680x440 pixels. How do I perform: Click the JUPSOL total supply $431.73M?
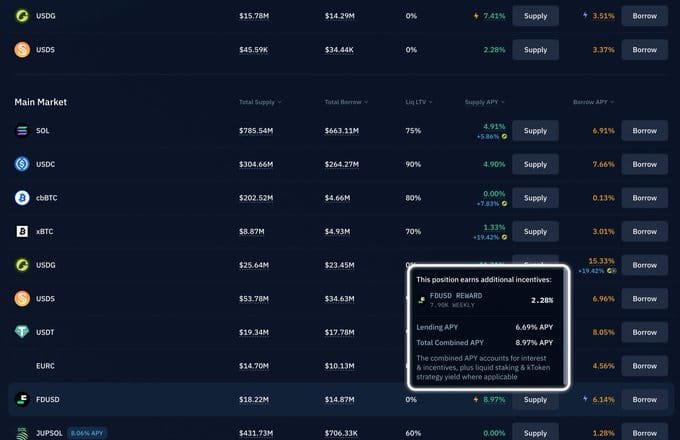tap(256, 433)
